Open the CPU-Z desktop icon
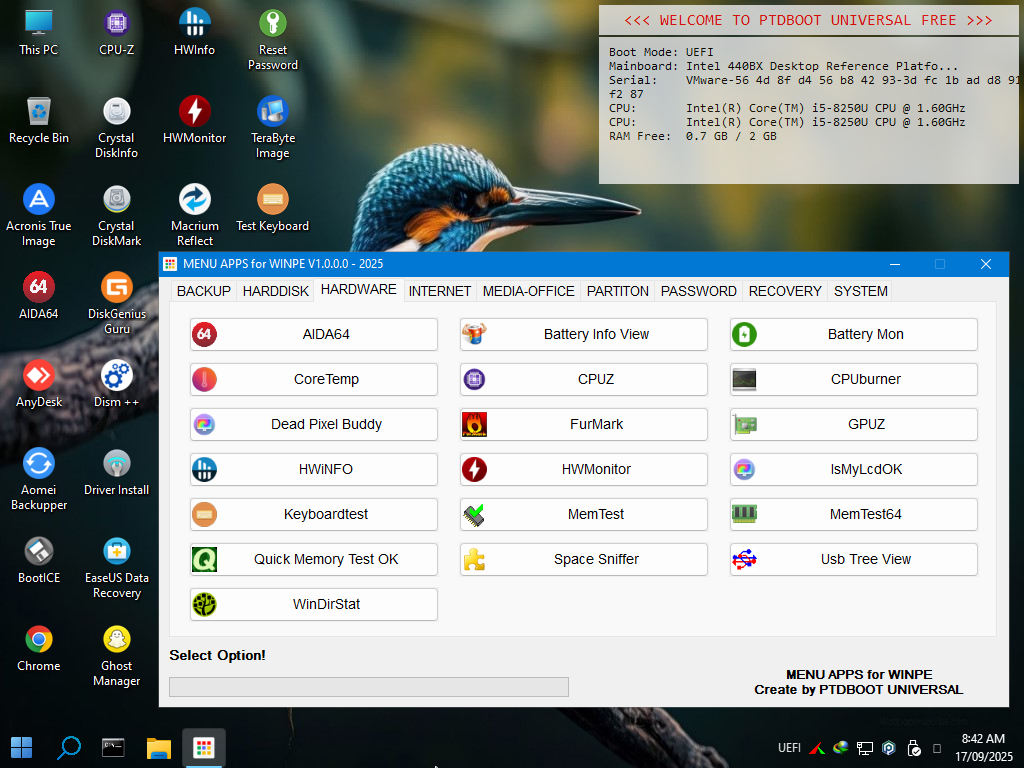This screenshot has height=768, width=1024. [117, 23]
